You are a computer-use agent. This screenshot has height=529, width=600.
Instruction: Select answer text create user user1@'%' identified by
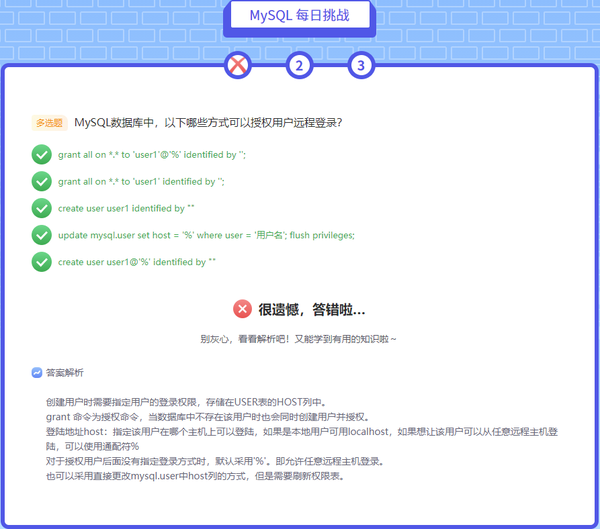pyautogui.click(x=137, y=262)
